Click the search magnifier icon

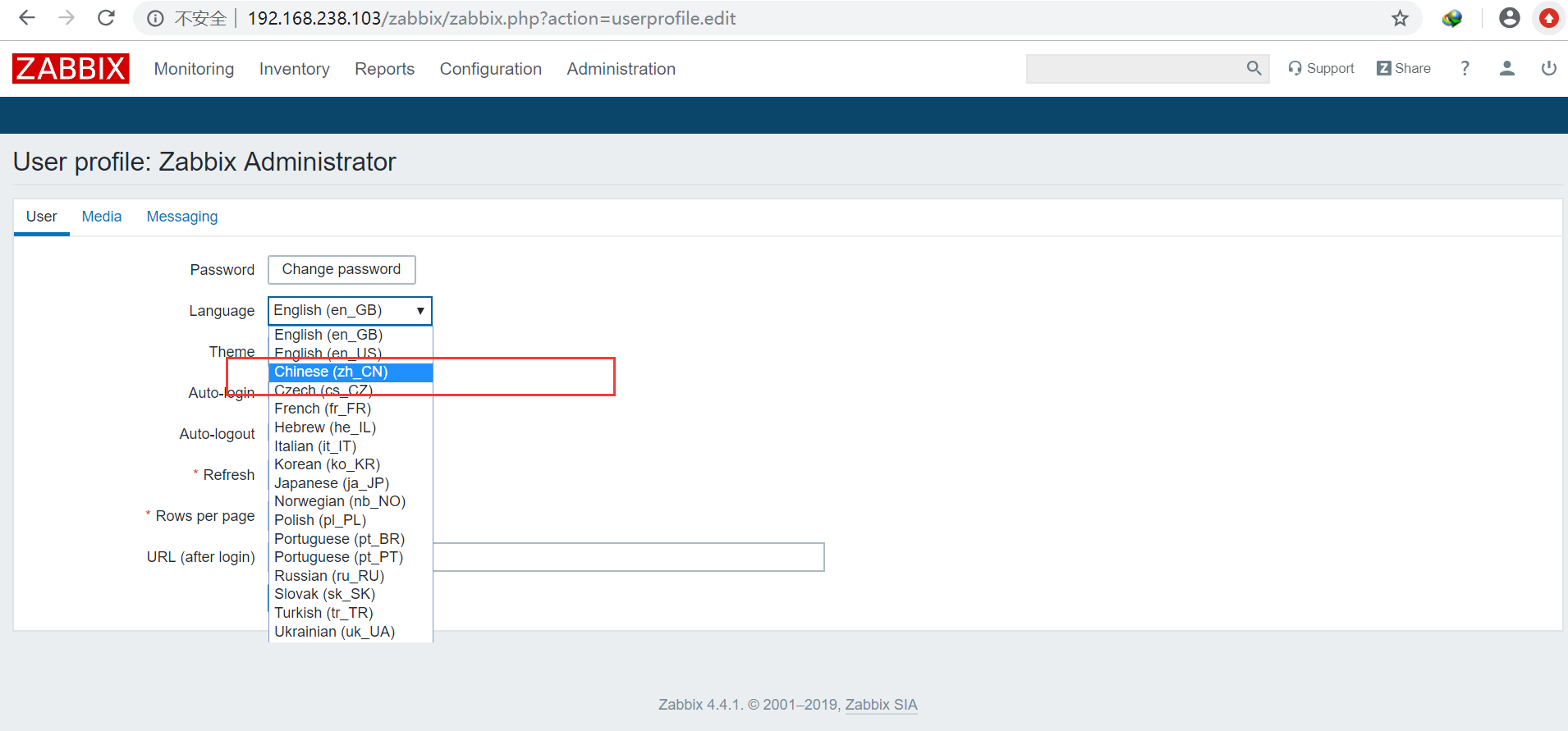[x=1254, y=68]
